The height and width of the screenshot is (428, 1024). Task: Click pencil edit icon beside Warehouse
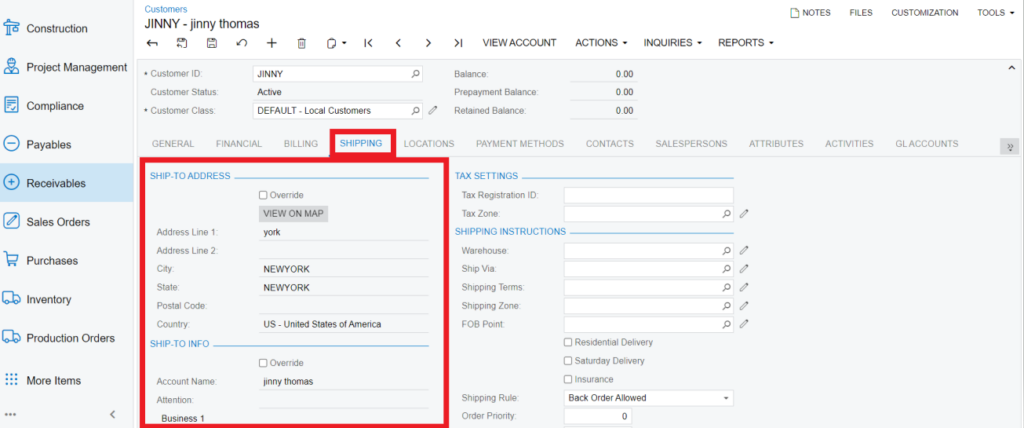[744, 250]
